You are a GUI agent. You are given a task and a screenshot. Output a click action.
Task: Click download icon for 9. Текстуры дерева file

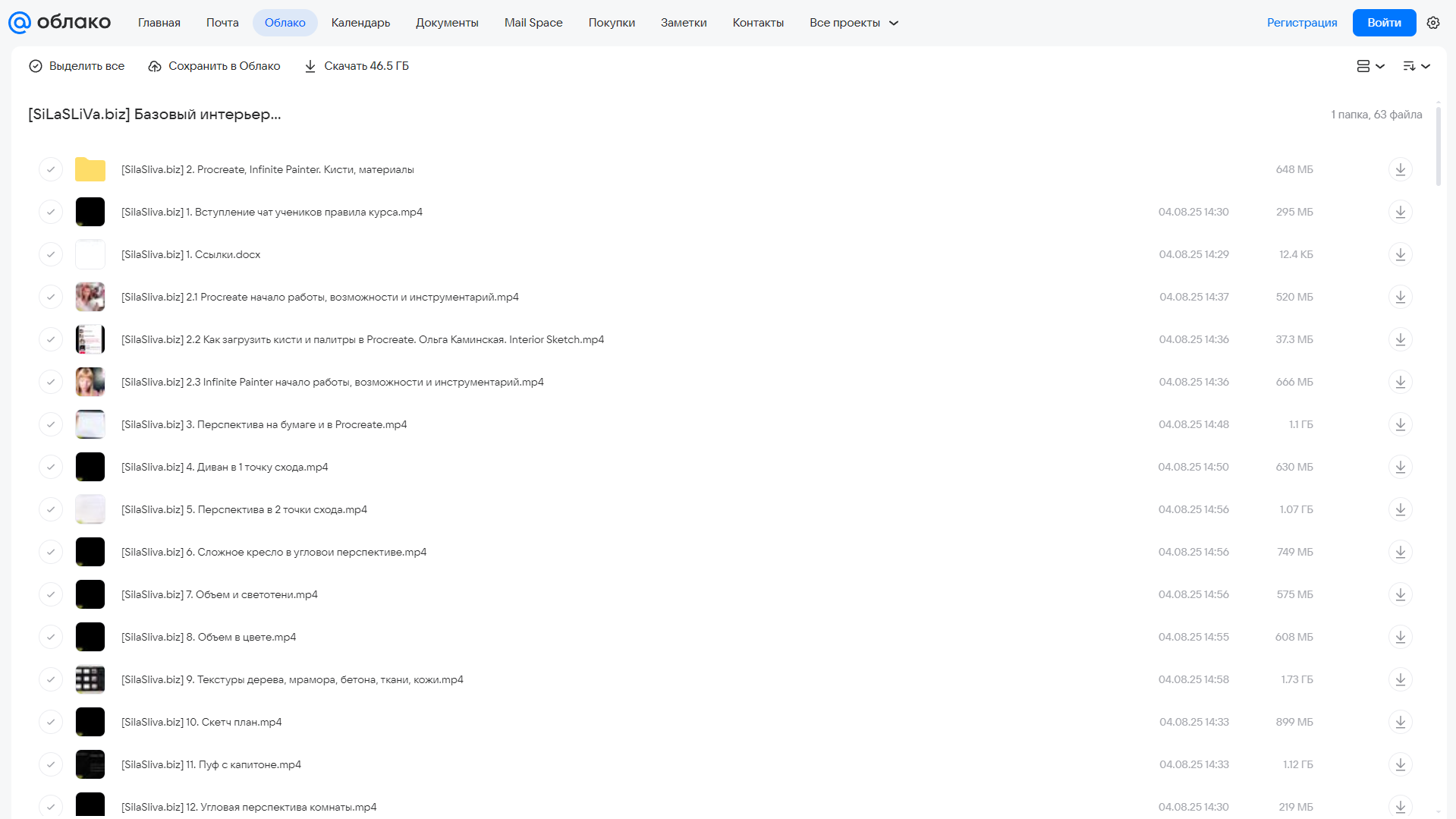point(1400,679)
